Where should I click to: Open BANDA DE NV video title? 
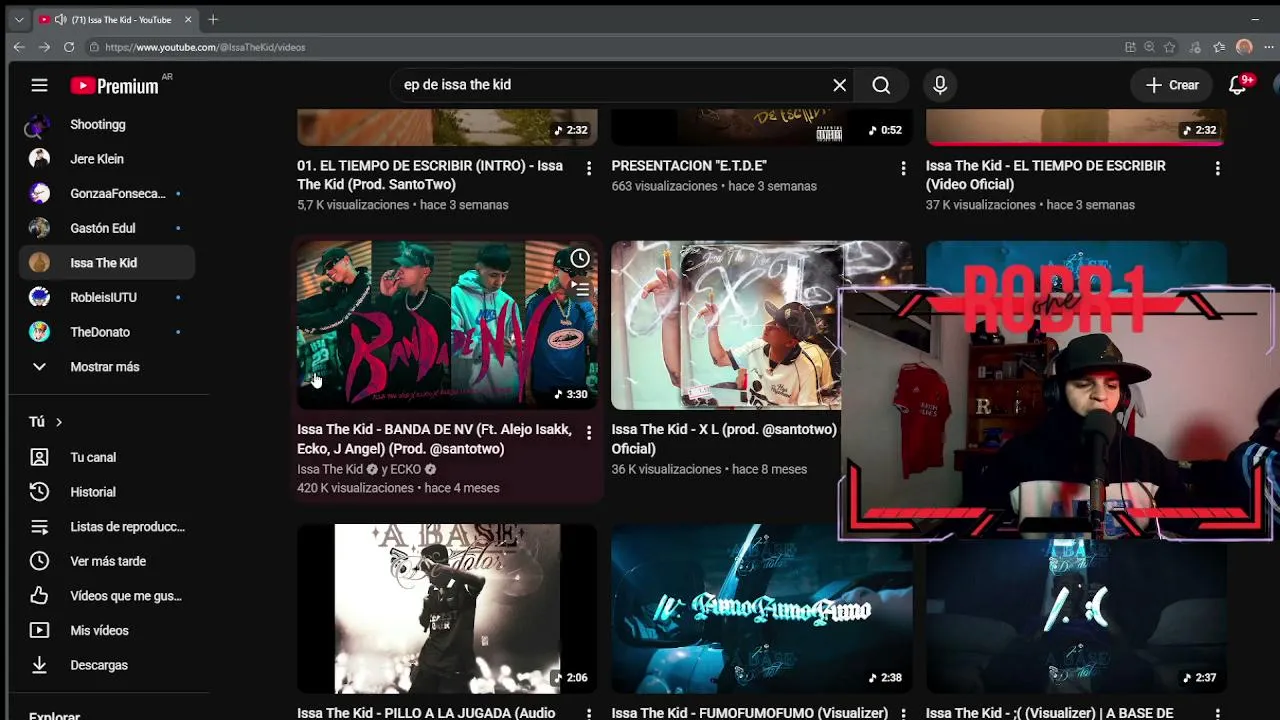pos(434,439)
